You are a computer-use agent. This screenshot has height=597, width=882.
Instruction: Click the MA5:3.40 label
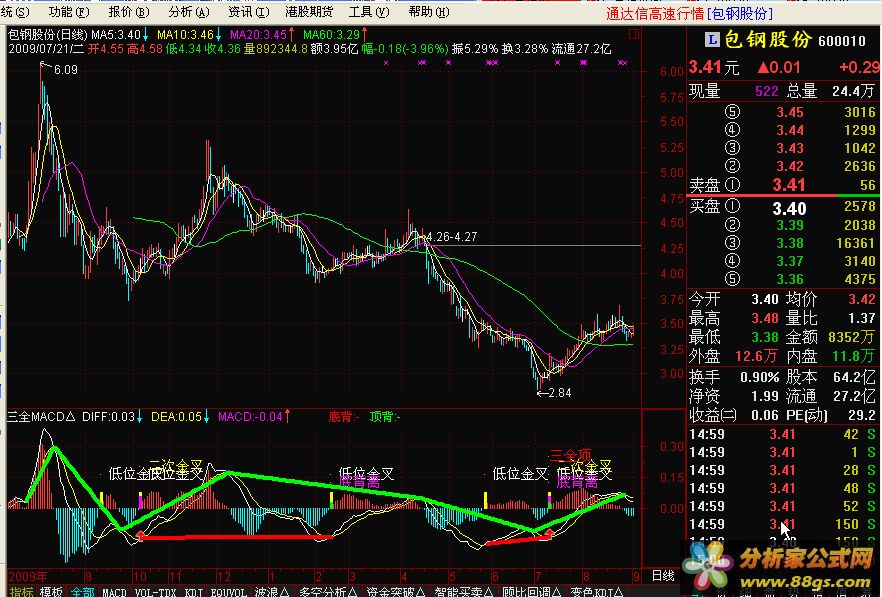(116, 35)
